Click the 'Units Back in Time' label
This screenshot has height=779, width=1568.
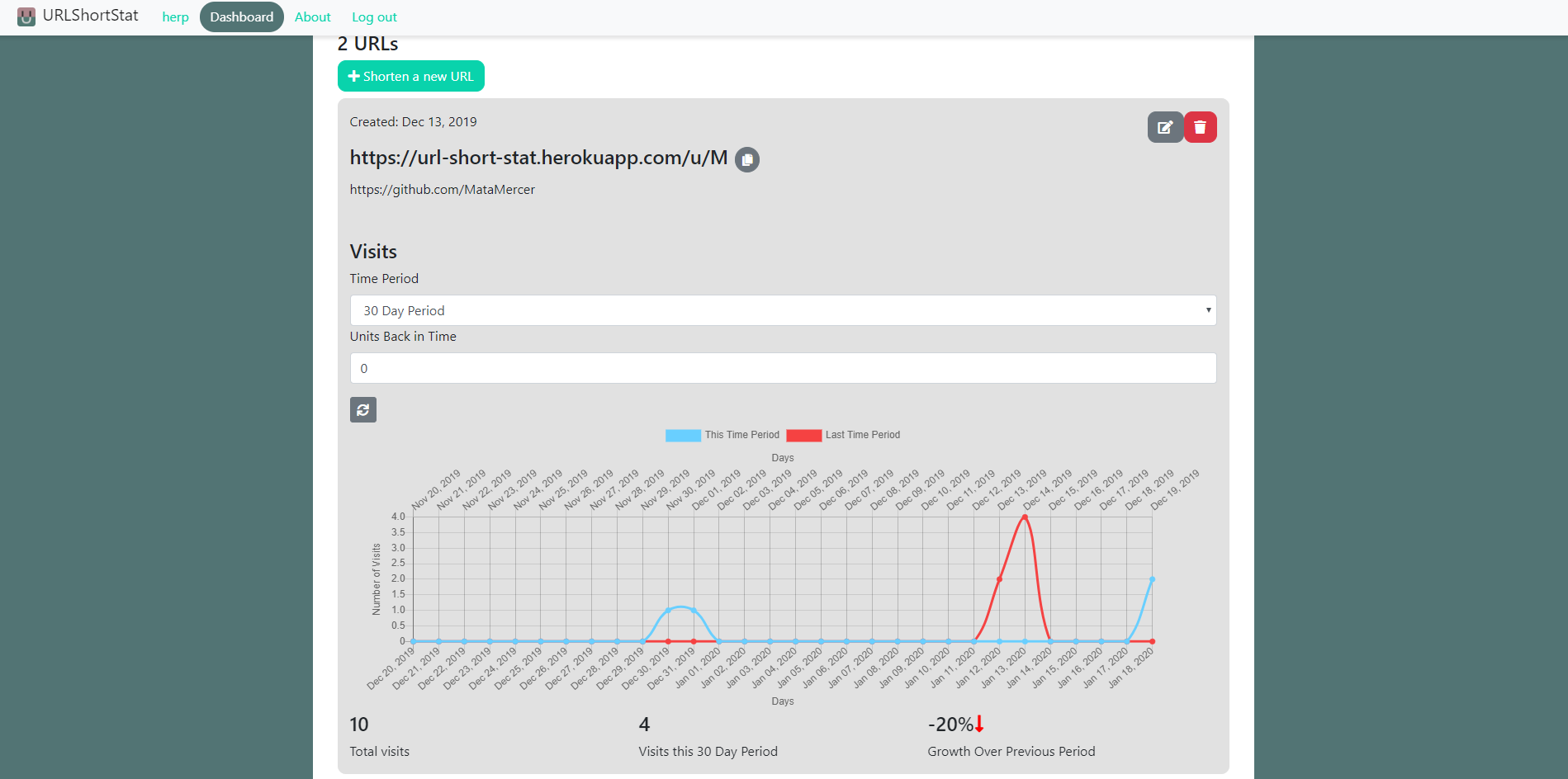(x=403, y=337)
